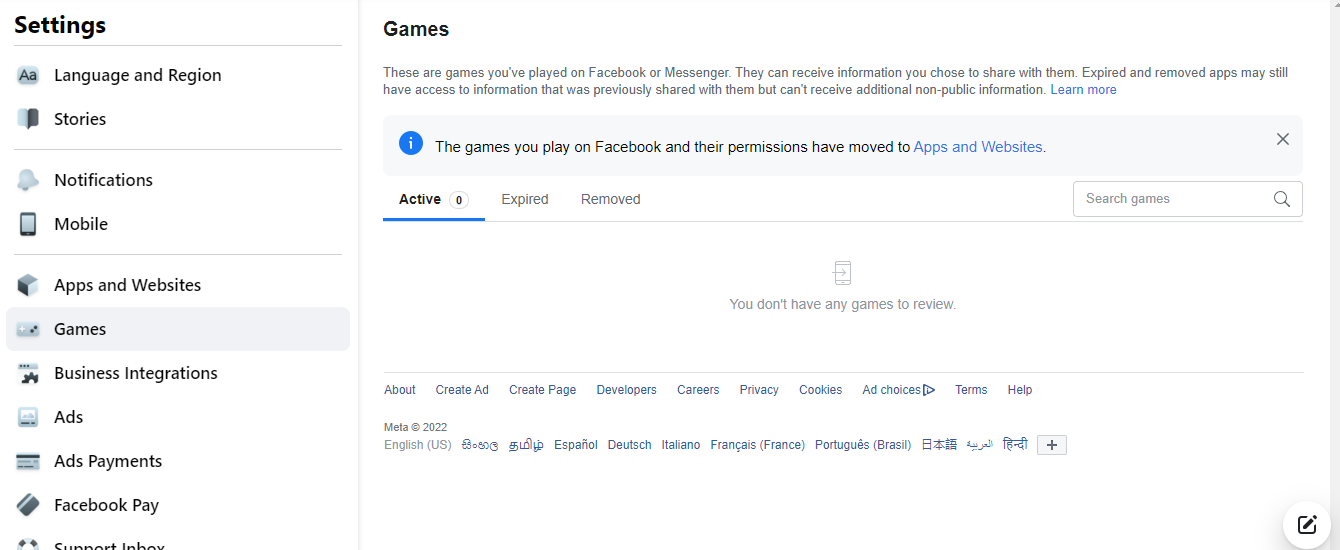Screen dimensions: 1340x550
Task: Click the Apps and Websites cube icon
Action: (x=28, y=285)
